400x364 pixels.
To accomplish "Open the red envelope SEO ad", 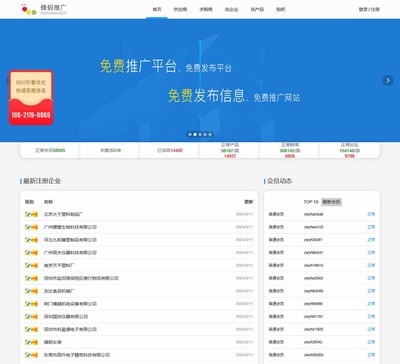I will pyautogui.click(x=31, y=98).
